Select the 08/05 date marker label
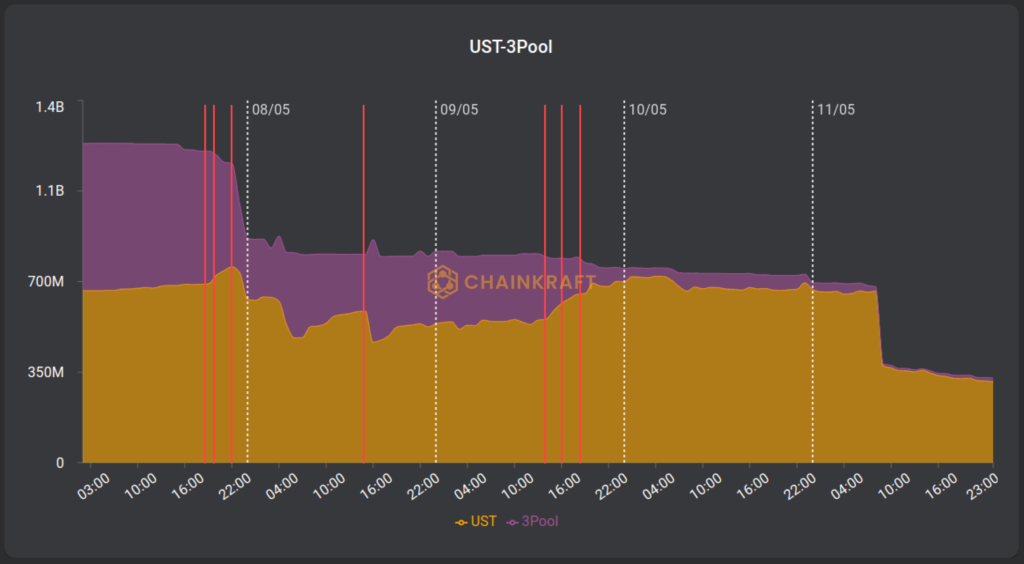Viewport: 1024px width, 564px height. pyautogui.click(x=271, y=110)
